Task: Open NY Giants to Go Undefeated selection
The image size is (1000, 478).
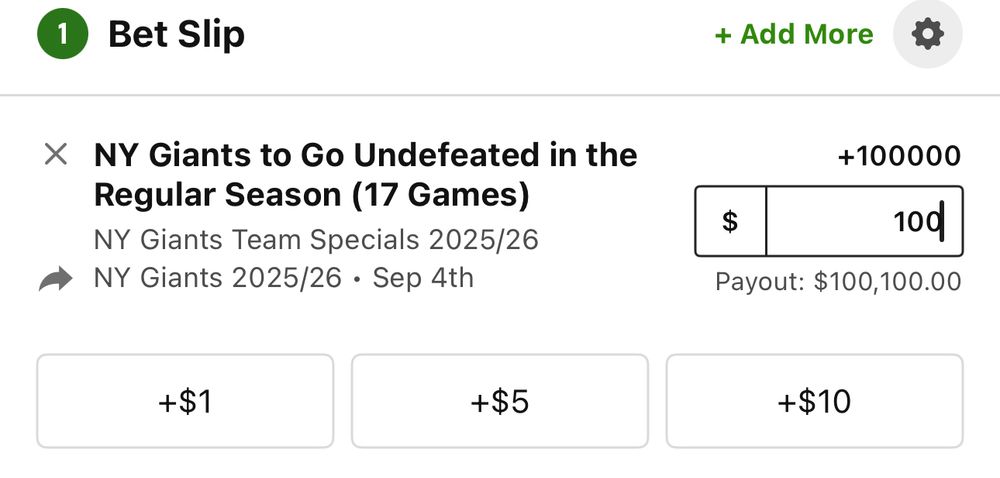Action: (365, 175)
